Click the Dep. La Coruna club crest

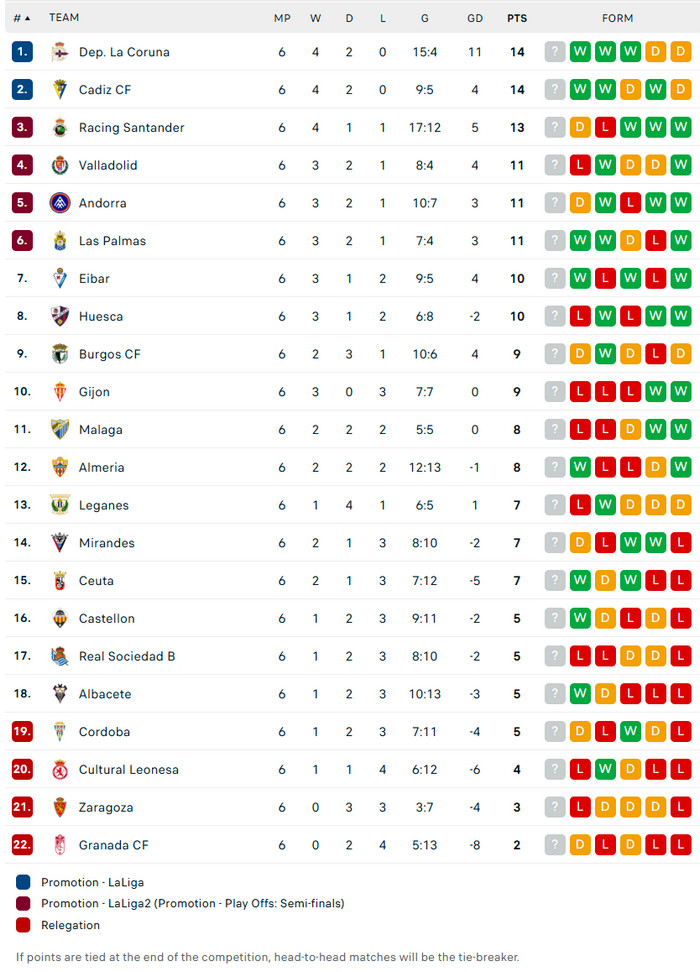coord(60,52)
